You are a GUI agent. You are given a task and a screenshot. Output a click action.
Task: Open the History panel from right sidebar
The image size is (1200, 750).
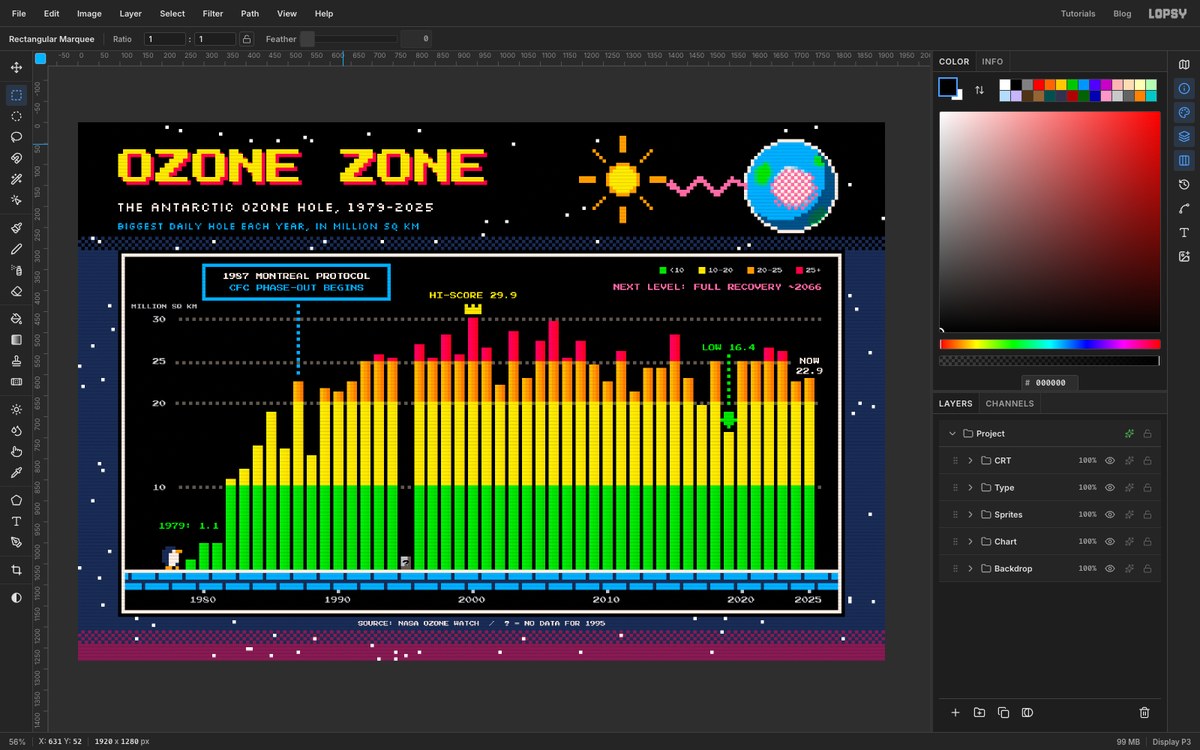[1184, 185]
